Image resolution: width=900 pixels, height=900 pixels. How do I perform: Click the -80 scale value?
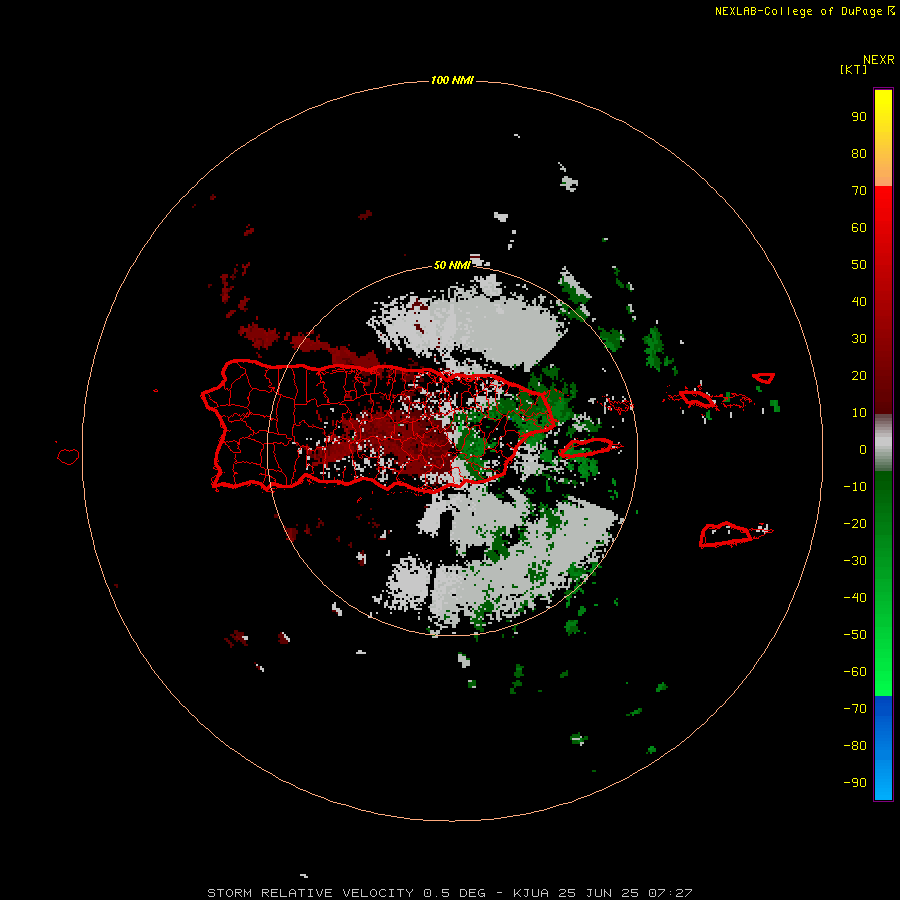pos(855,746)
